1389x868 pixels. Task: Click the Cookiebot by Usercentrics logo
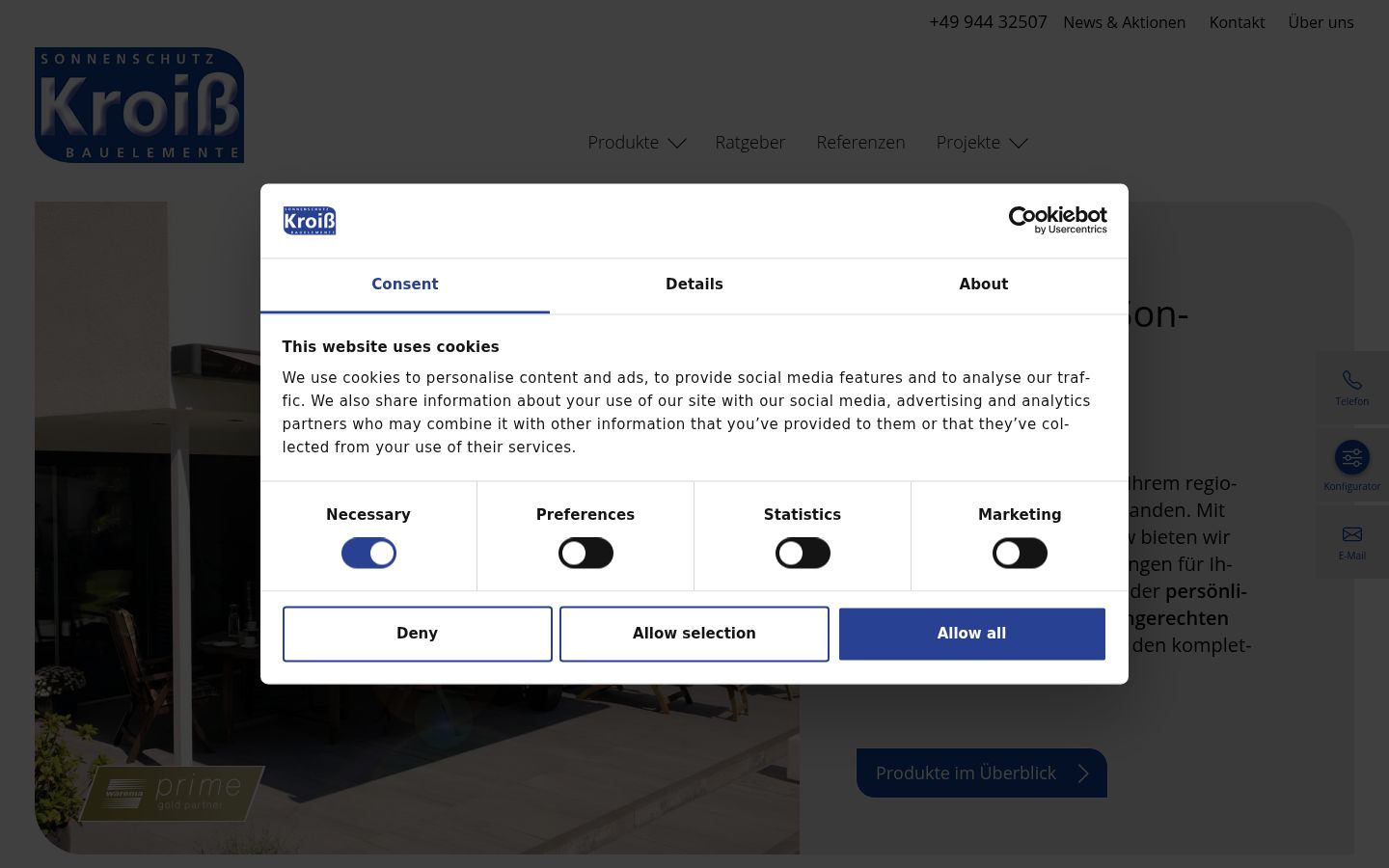click(1057, 220)
